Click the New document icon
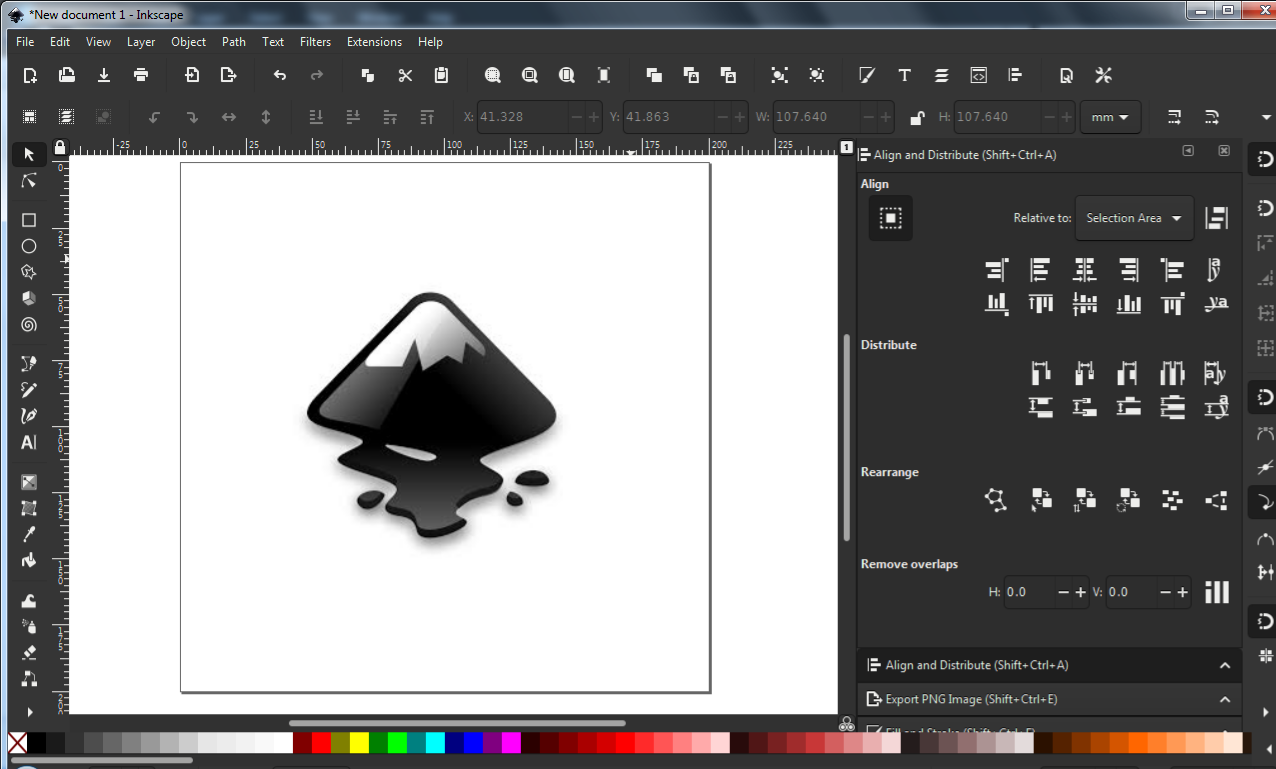 click(30, 75)
